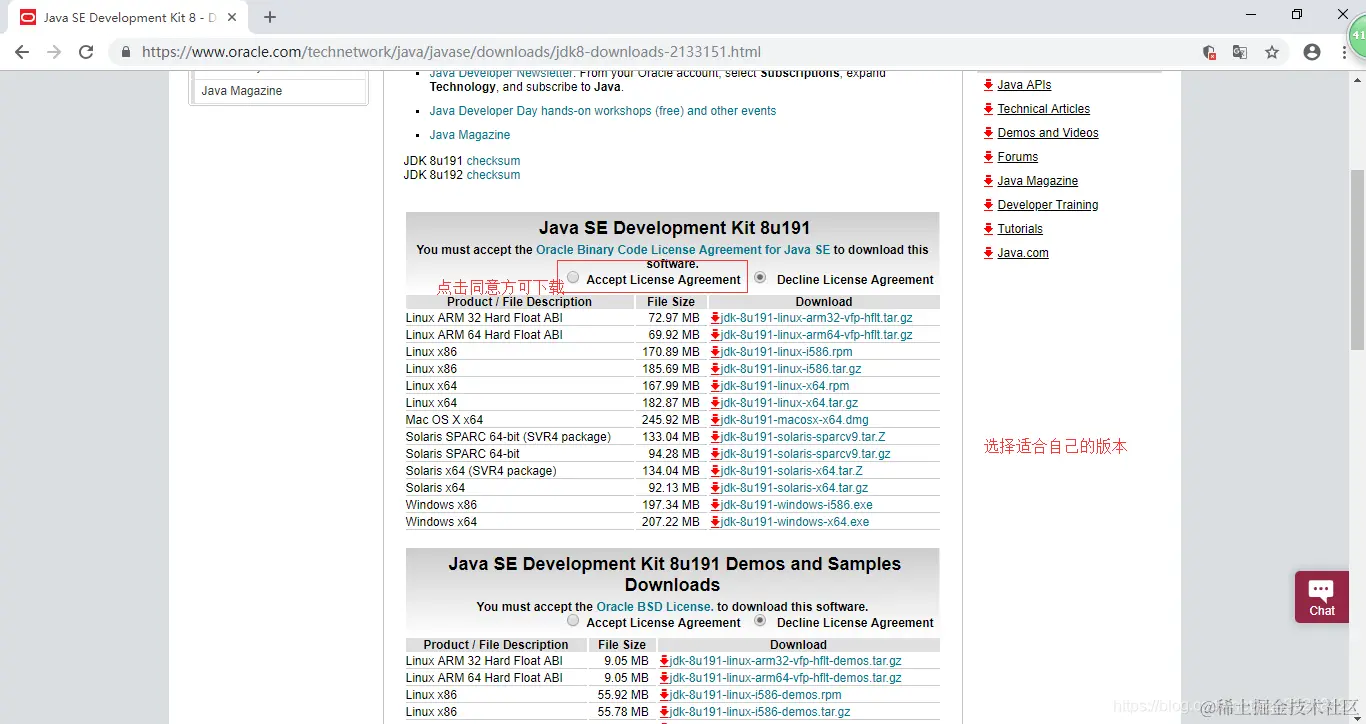Click the download icon beside jdk-8u191-linux-x64.rpm
Screen dimensions: 1366x724
pyautogui.click(x=716, y=386)
